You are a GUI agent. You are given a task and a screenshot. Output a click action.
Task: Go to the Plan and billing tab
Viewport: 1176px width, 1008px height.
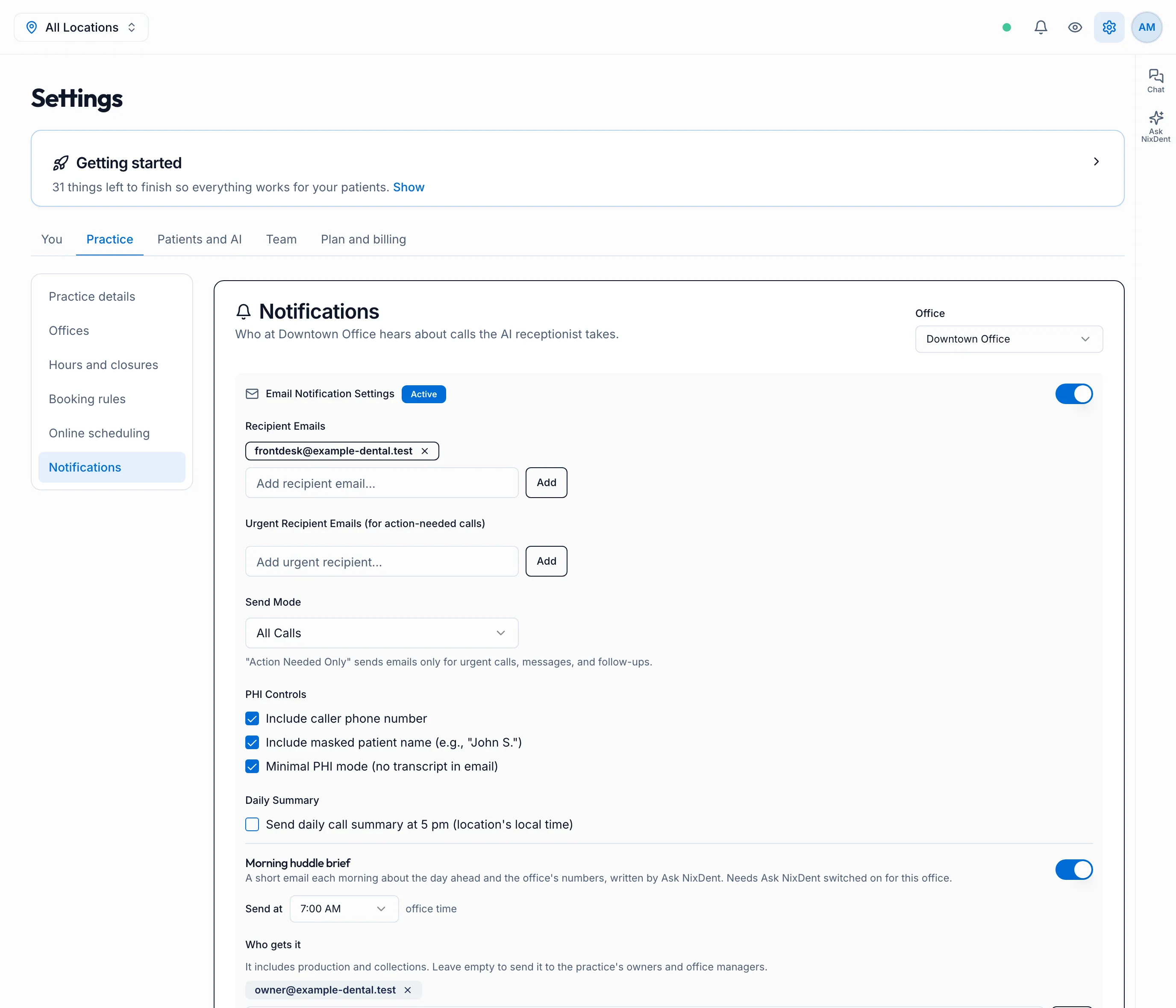coord(363,239)
